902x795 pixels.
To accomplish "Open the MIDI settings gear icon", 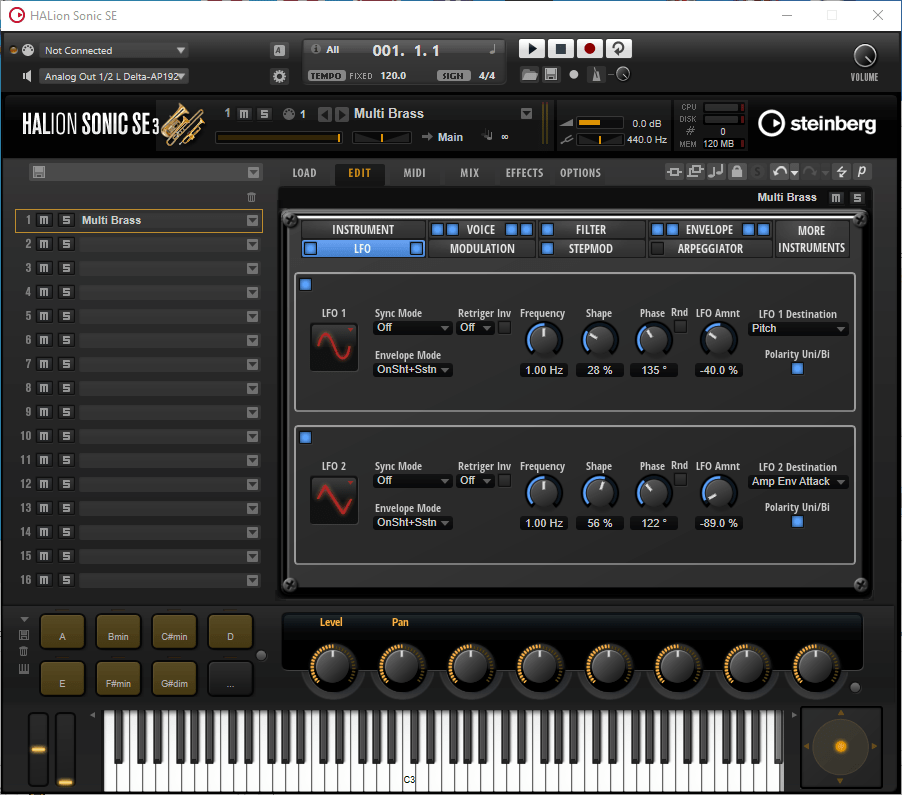I will tap(280, 76).
